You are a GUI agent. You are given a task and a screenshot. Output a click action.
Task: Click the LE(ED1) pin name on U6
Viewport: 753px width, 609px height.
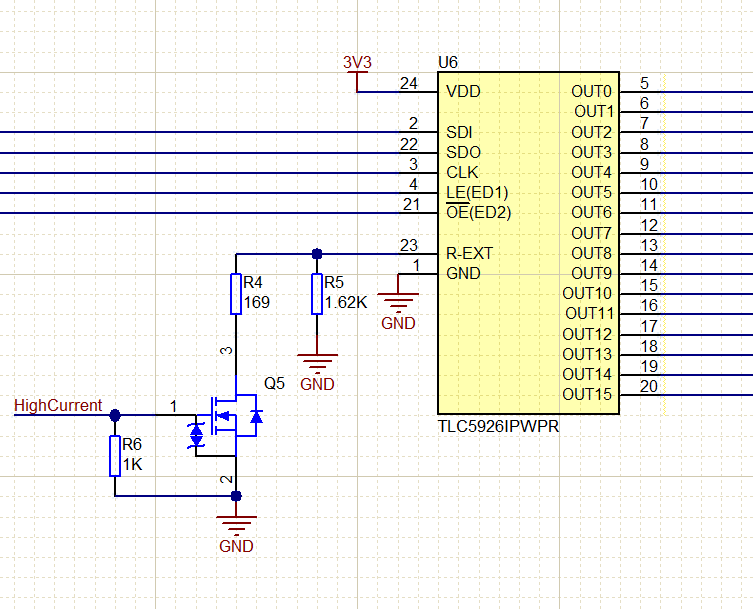(477, 193)
